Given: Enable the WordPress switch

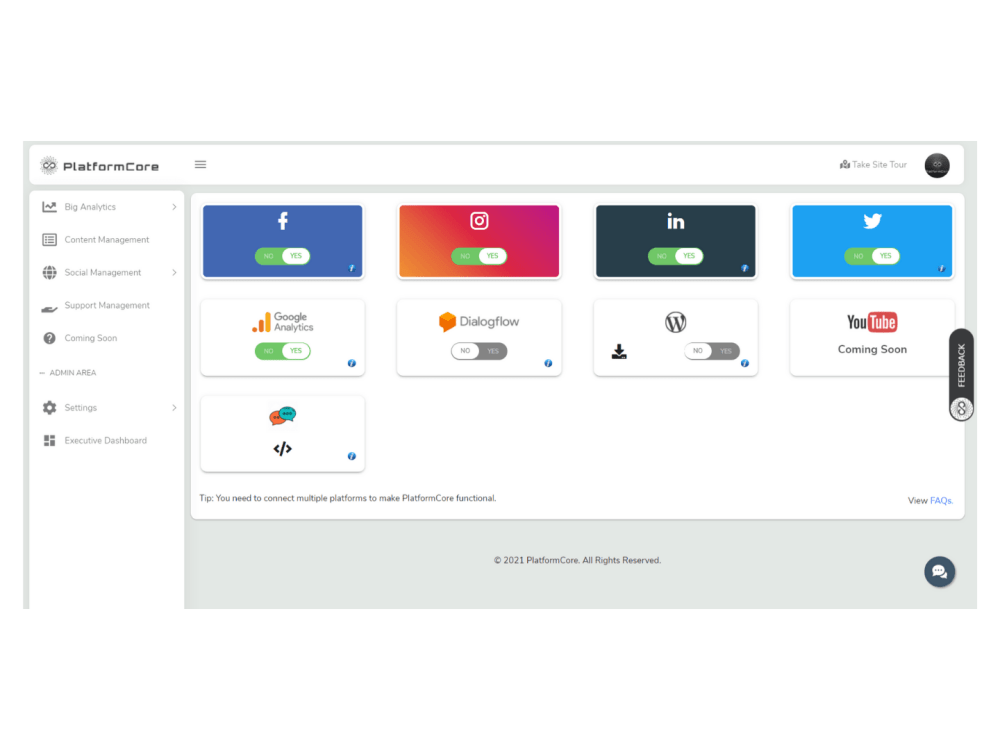Looking at the screenshot, I should pyautogui.click(x=712, y=351).
